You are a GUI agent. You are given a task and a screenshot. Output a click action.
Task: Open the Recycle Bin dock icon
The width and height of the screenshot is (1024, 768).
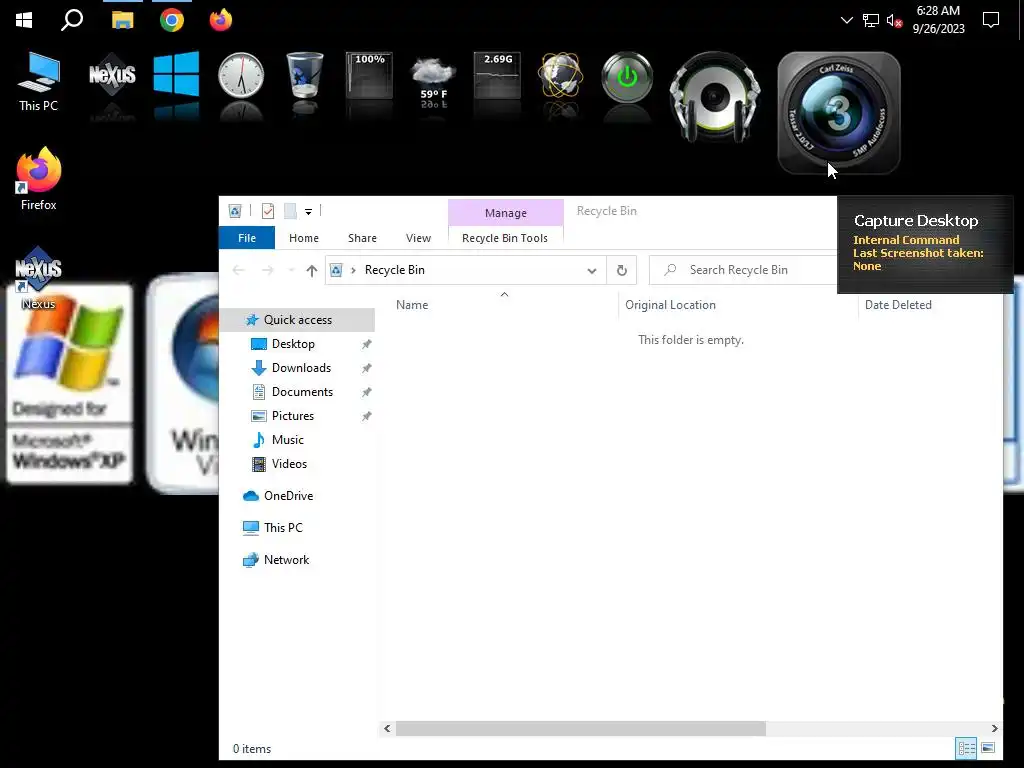point(305,74)
